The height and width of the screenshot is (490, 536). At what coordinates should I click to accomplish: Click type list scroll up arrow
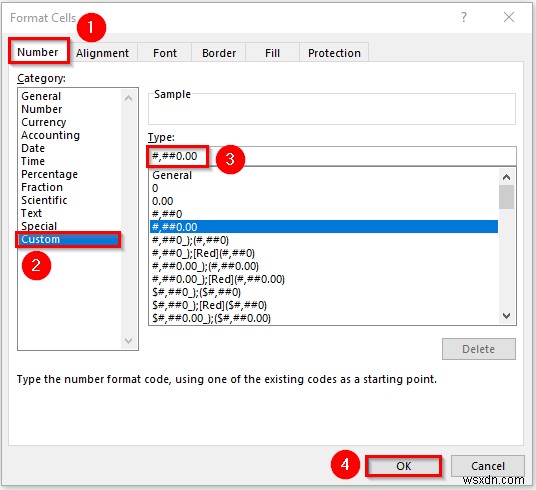(506, 177)
